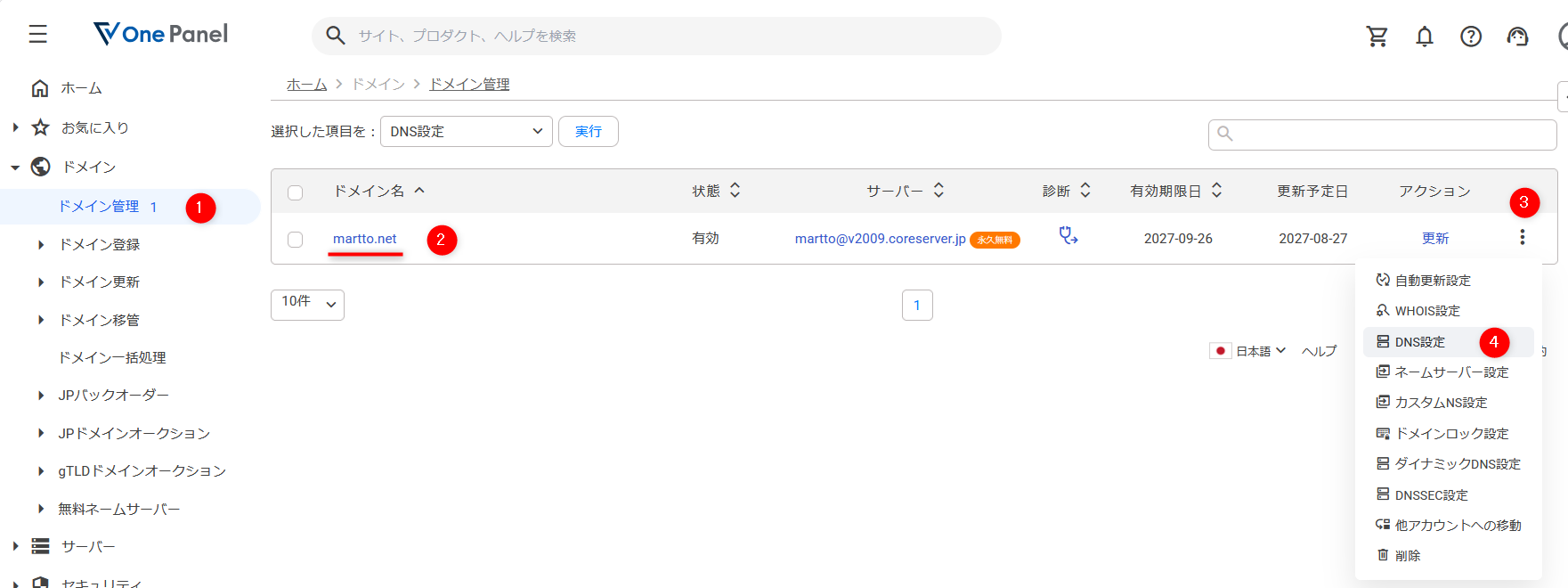Screen dimensions: 1568x588
Task: Open the 10件 page size dropdown
Action: [x=307, y=305]
